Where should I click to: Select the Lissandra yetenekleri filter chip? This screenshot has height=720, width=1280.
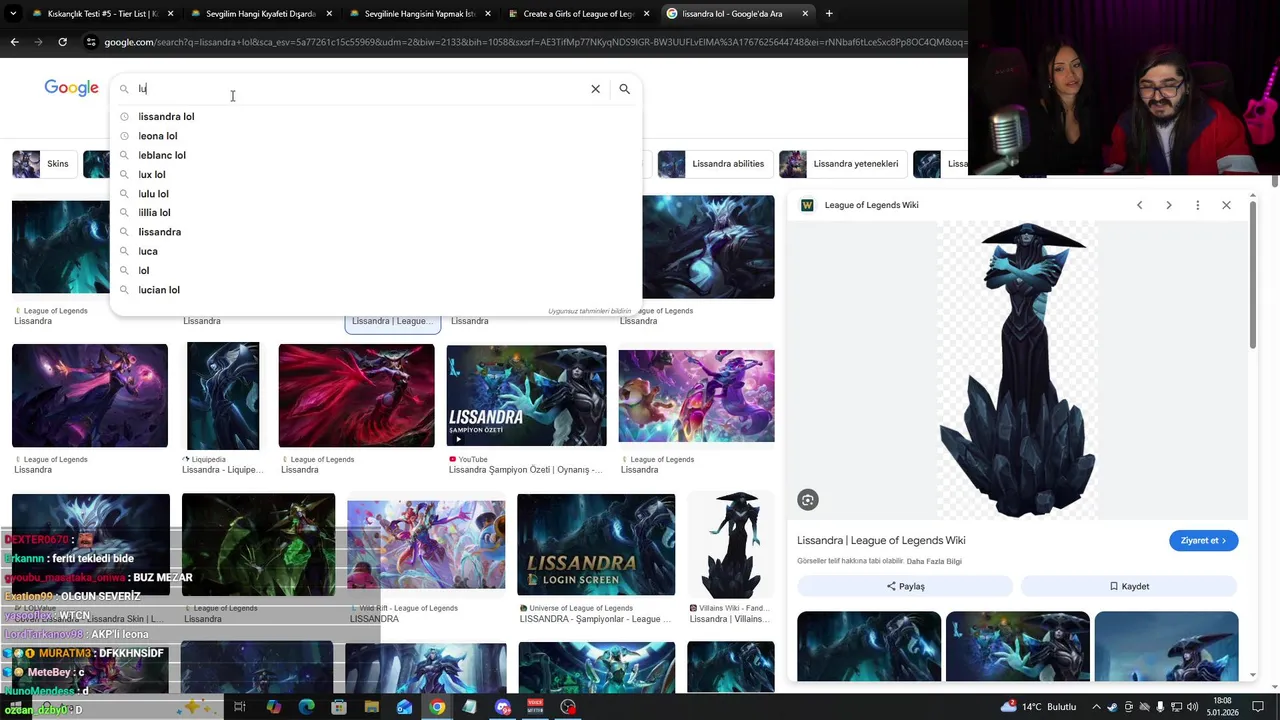pyautogui.click(x=842, y=164)
